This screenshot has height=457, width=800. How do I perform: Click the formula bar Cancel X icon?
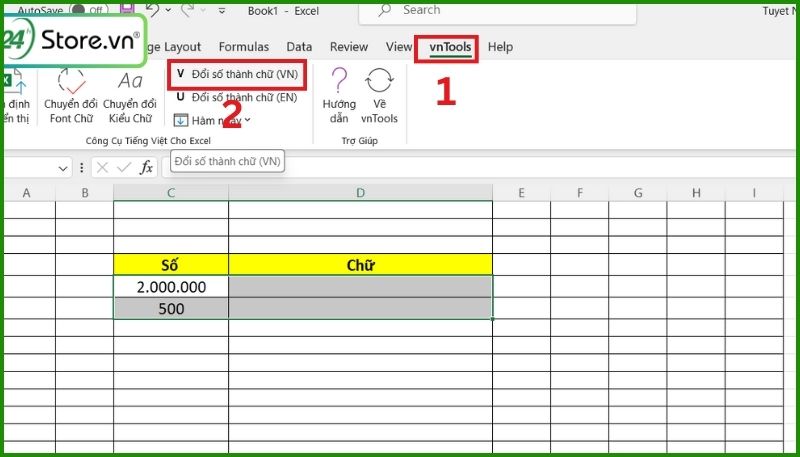103,168
